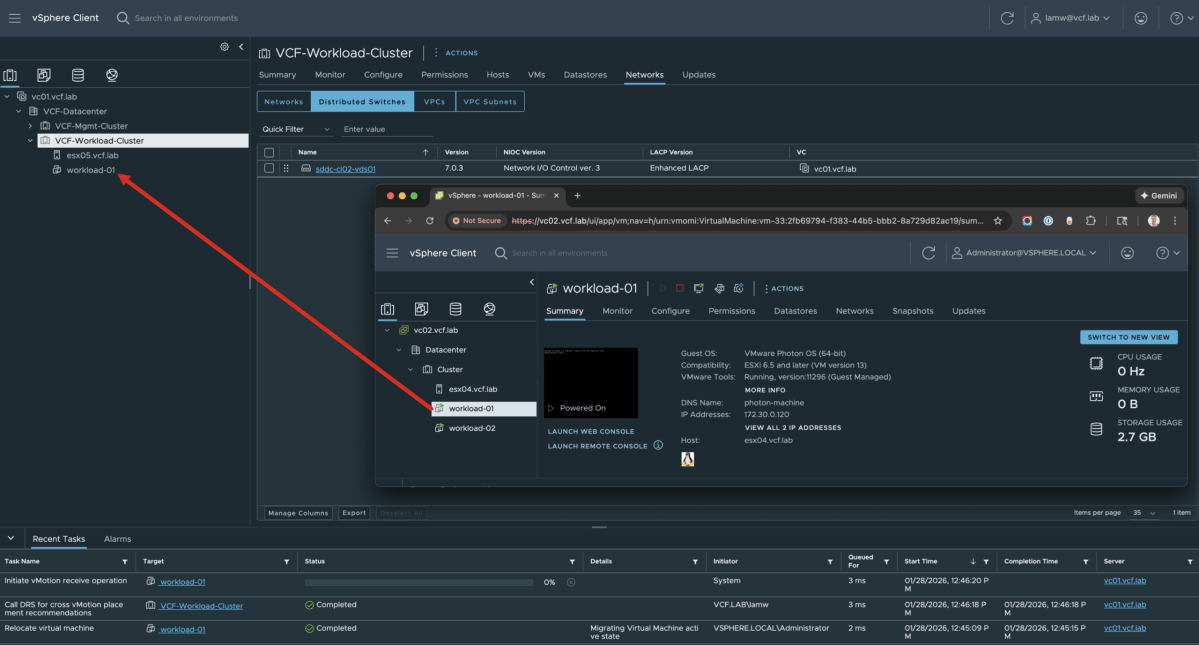Click the feedback smiley face icon
Screen dimensions: 1199x645
point(1141,18)
